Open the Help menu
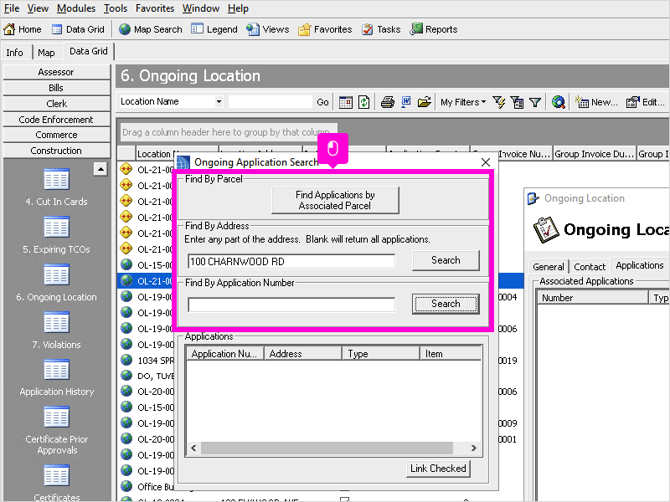 point(238,9)
